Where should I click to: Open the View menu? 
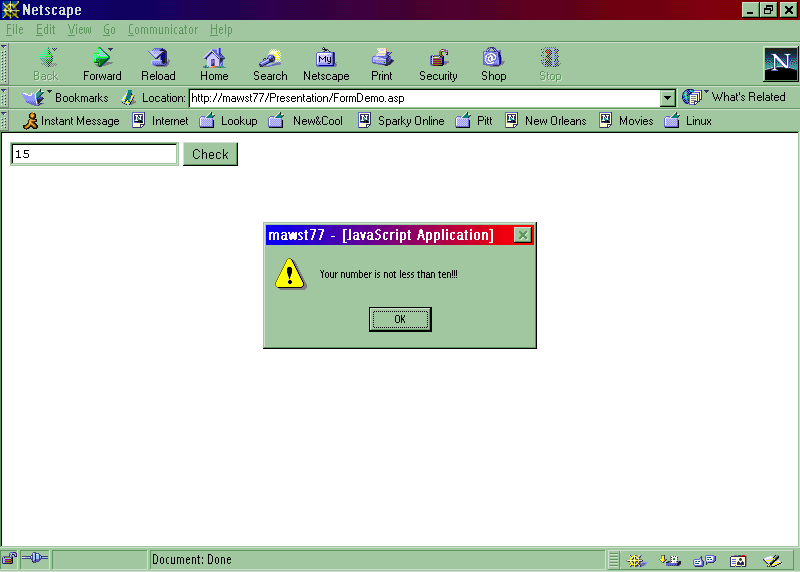click(79, 30)
